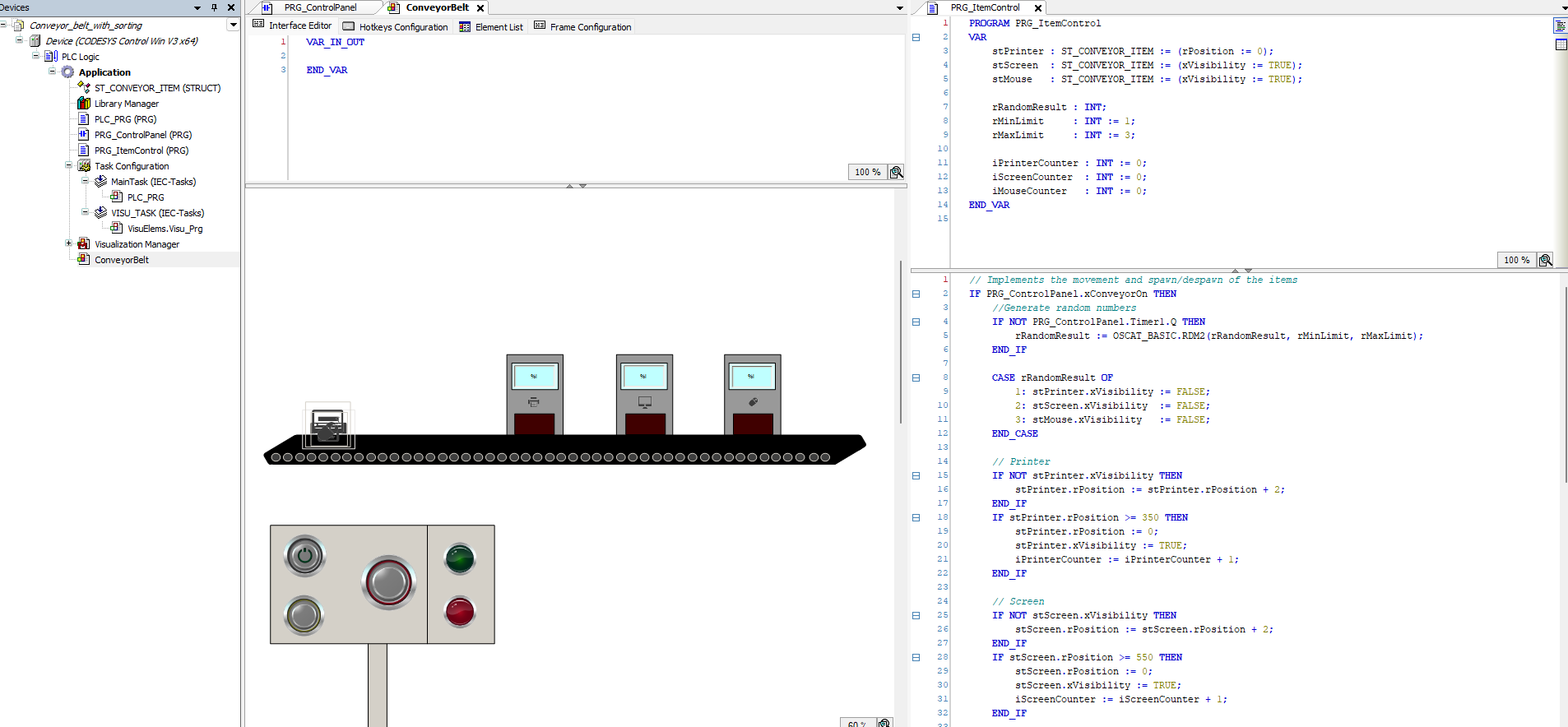Viewport: 1568px width, 727px height.
Task: Open Devices panel dropdown arrow
Action: tap(197, 7)
